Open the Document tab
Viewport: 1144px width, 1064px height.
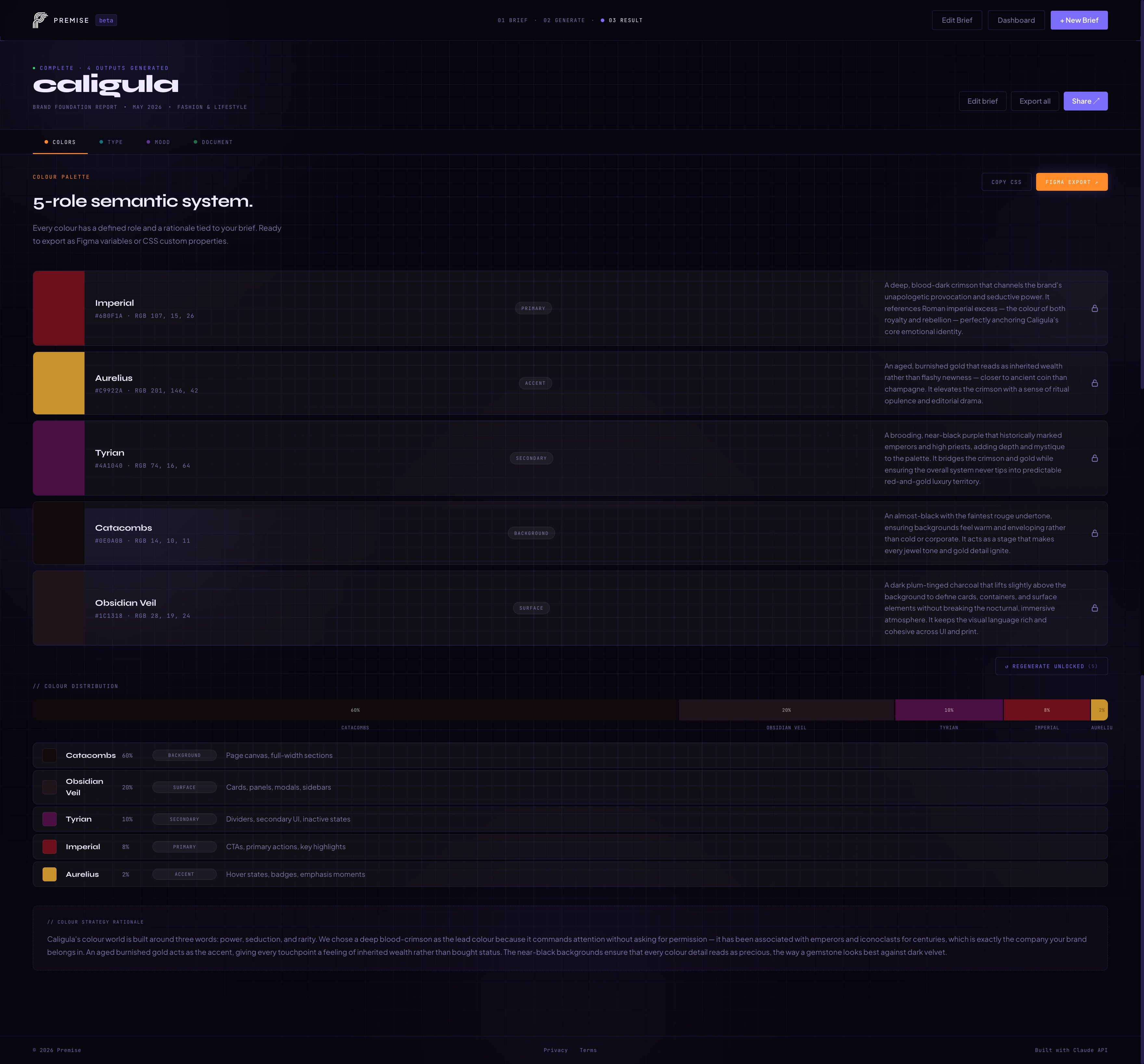click(x=213, y=142)
